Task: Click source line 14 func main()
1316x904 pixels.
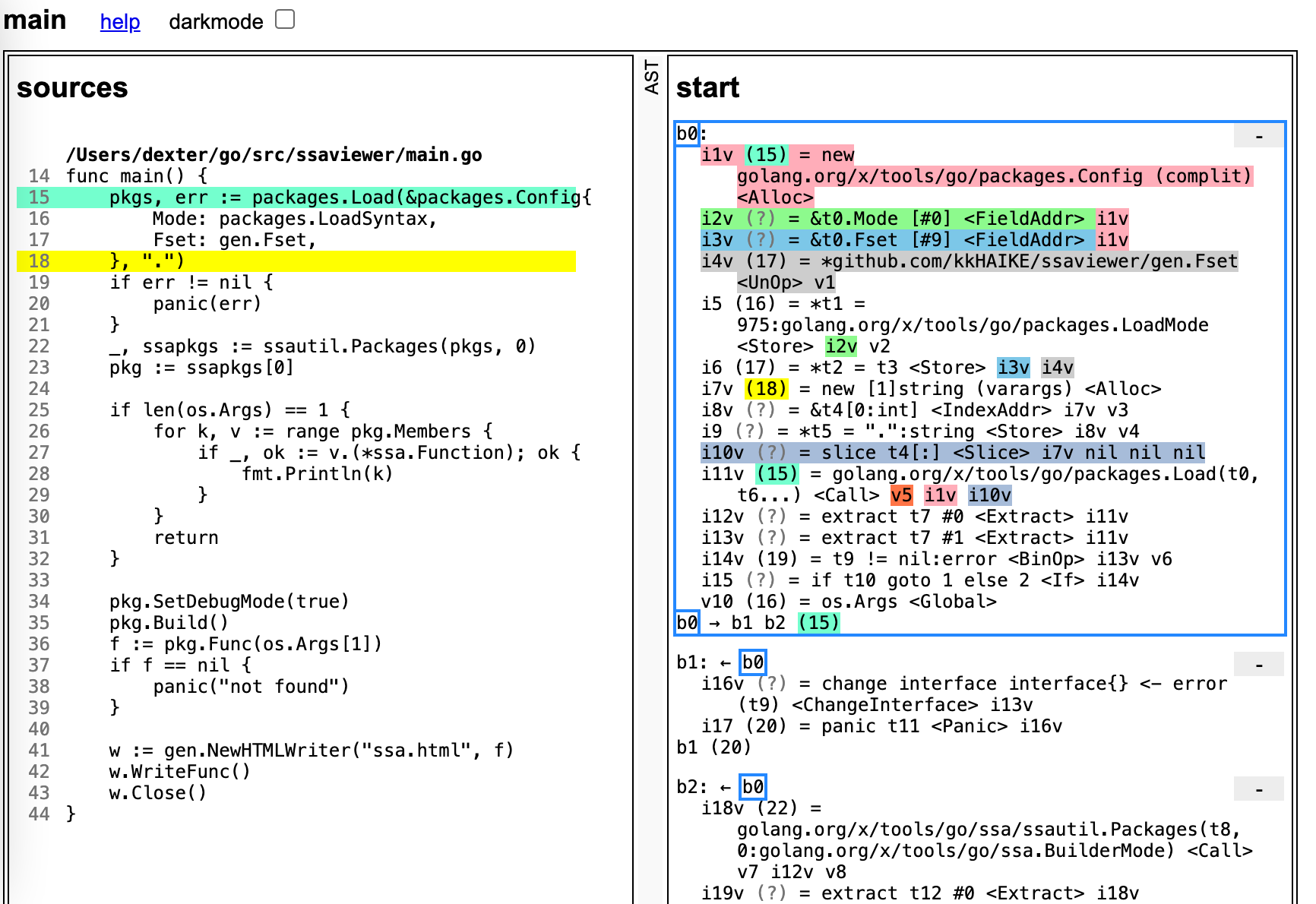Action: coord(137,176)
